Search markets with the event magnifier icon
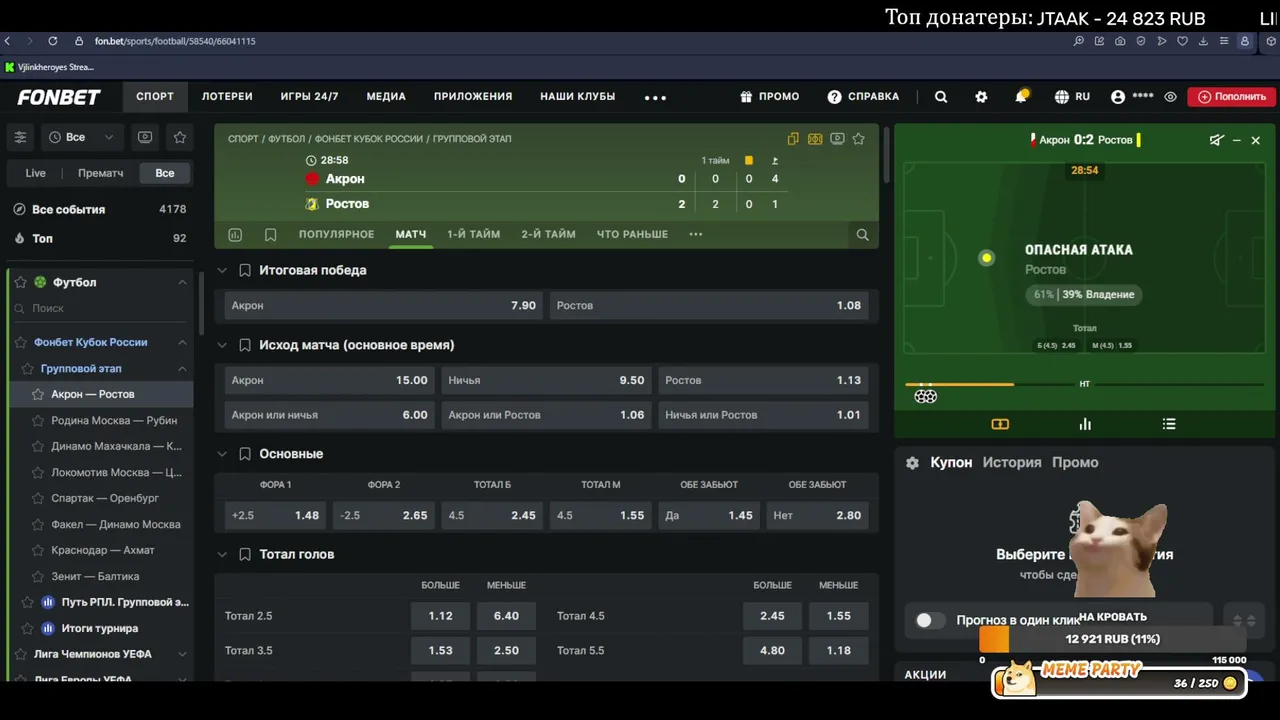 pos(862,235)
